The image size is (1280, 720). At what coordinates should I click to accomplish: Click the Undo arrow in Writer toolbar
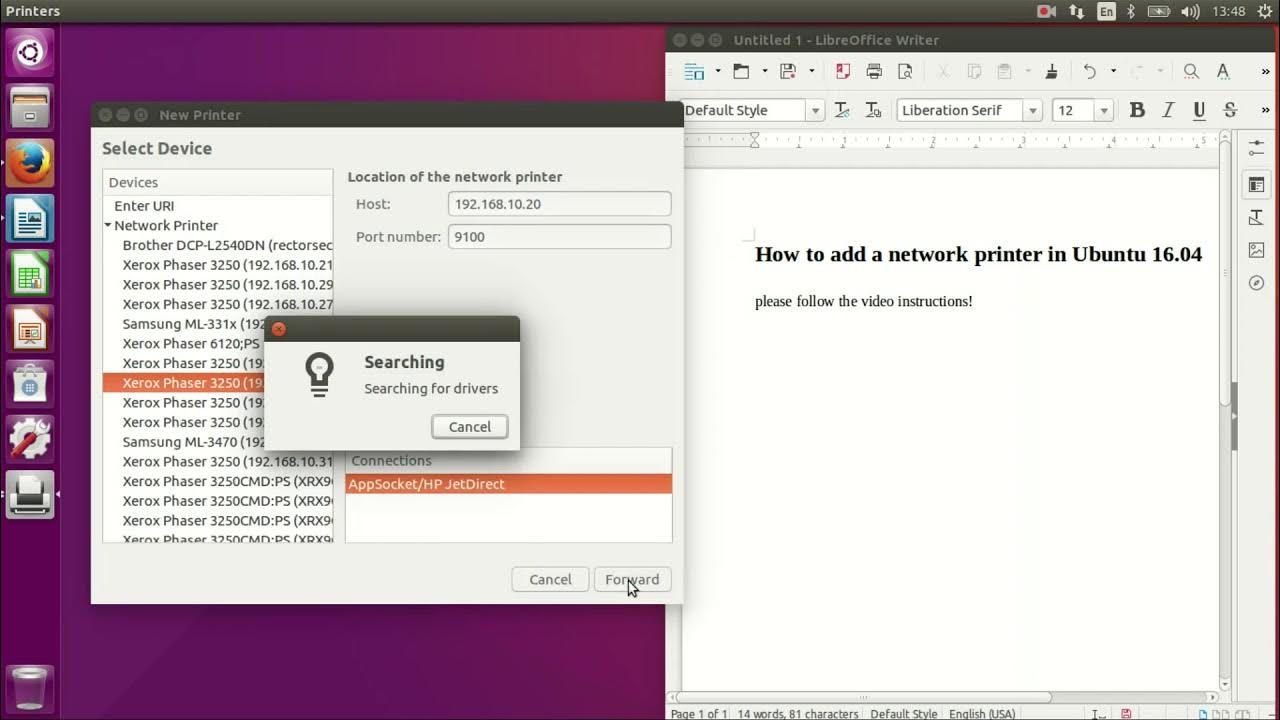(x=1089, y=71)
